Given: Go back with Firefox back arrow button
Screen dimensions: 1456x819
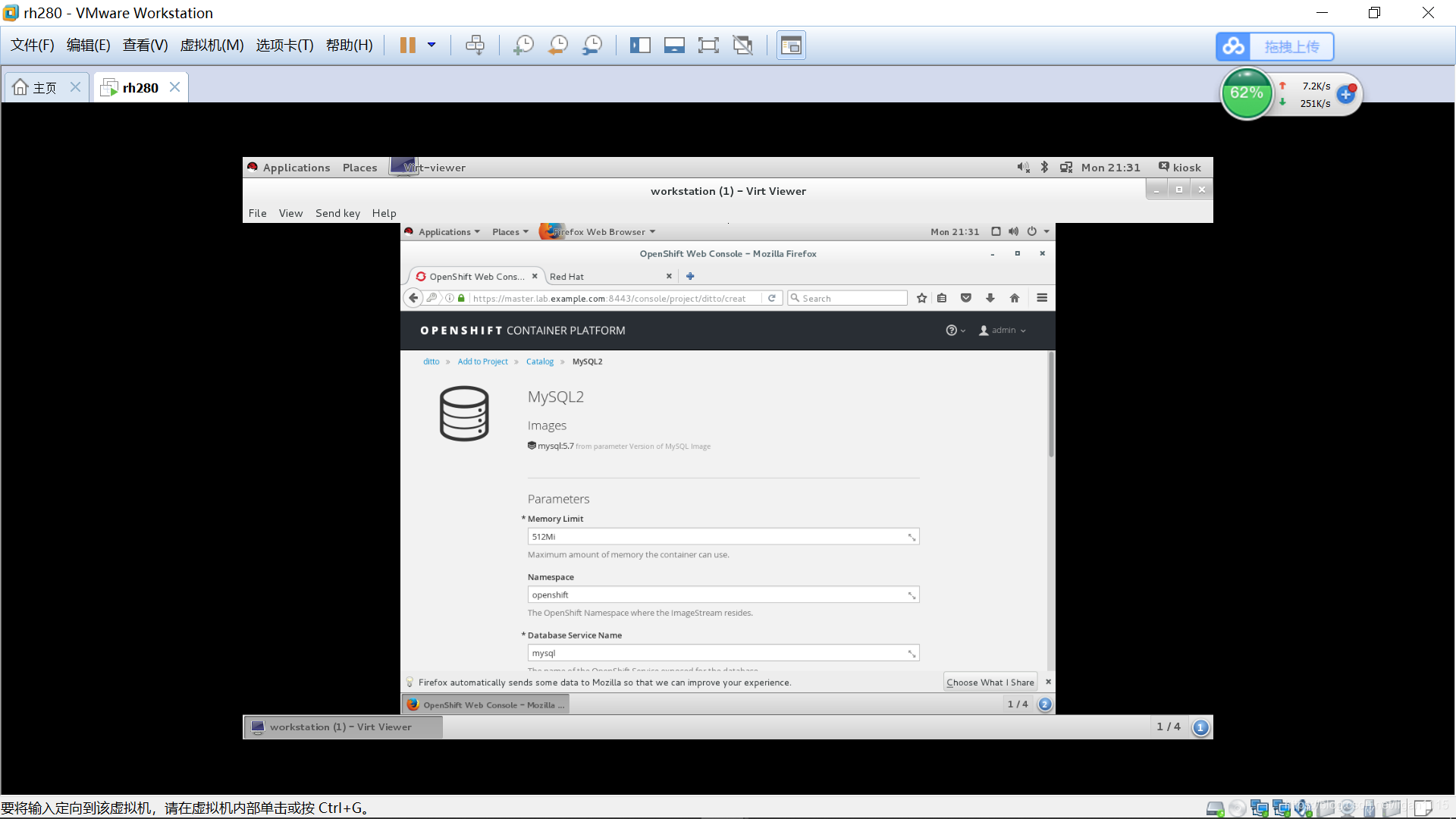Looking at the screenshot, I should click(x=413, y=298).
